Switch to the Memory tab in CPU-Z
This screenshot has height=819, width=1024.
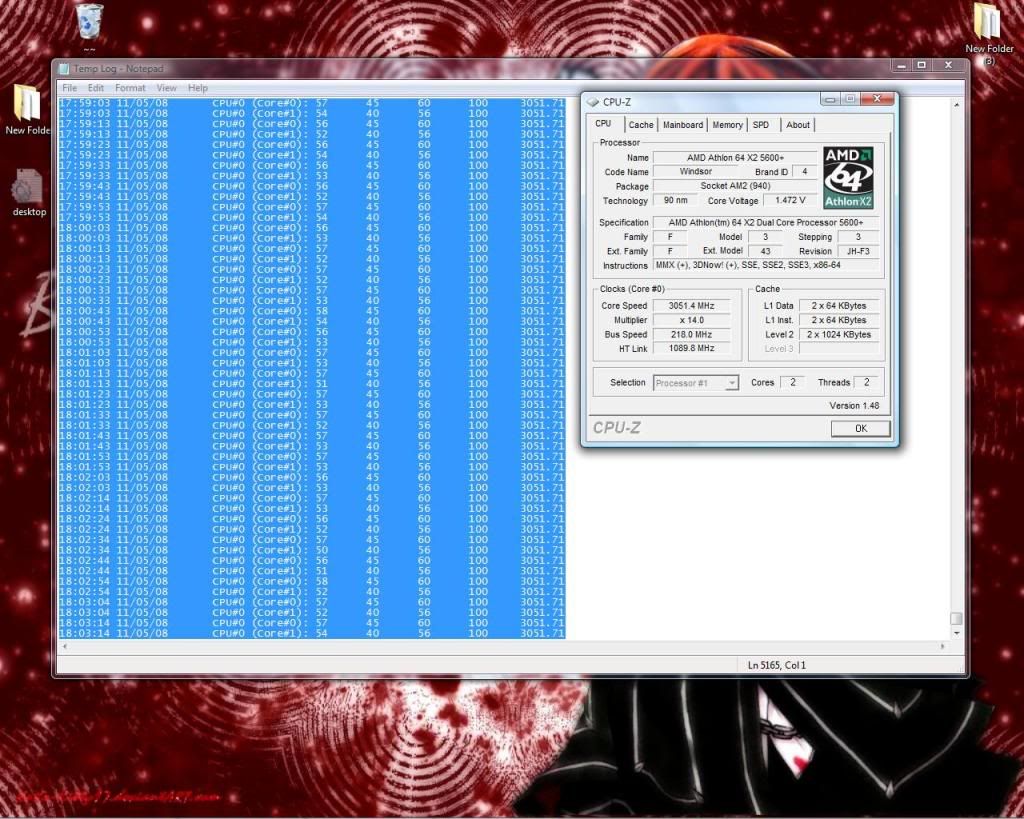pyautogui.click(x=728, y=125)
